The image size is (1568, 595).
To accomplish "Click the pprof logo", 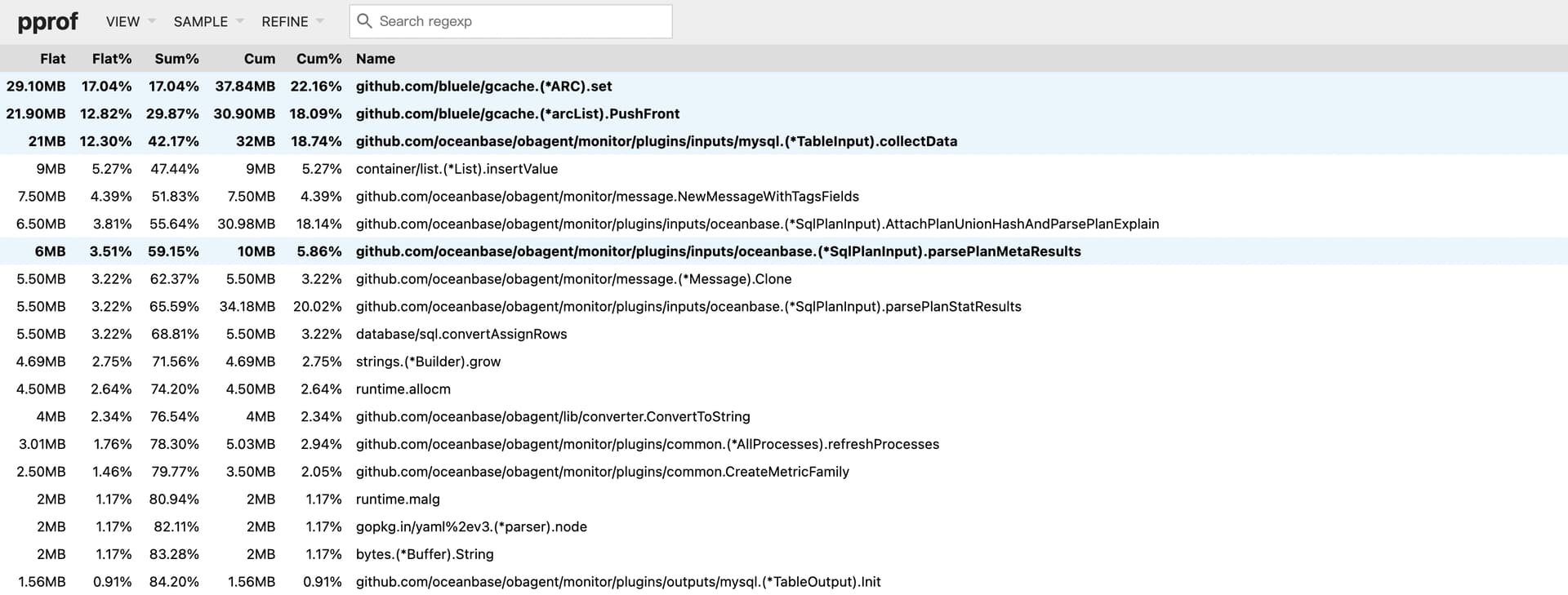I will (47, 21).
